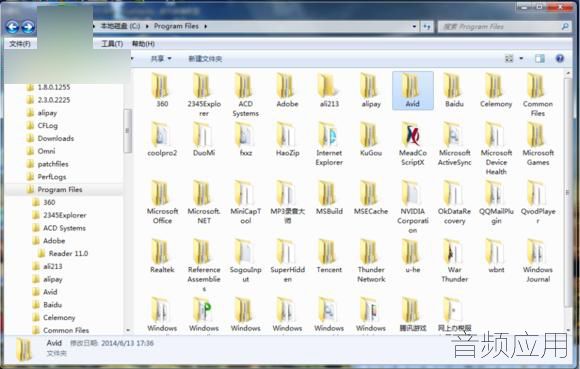Select Downloads in the navigation tree
The image size is (580, 369).
(x=55, y=138)
